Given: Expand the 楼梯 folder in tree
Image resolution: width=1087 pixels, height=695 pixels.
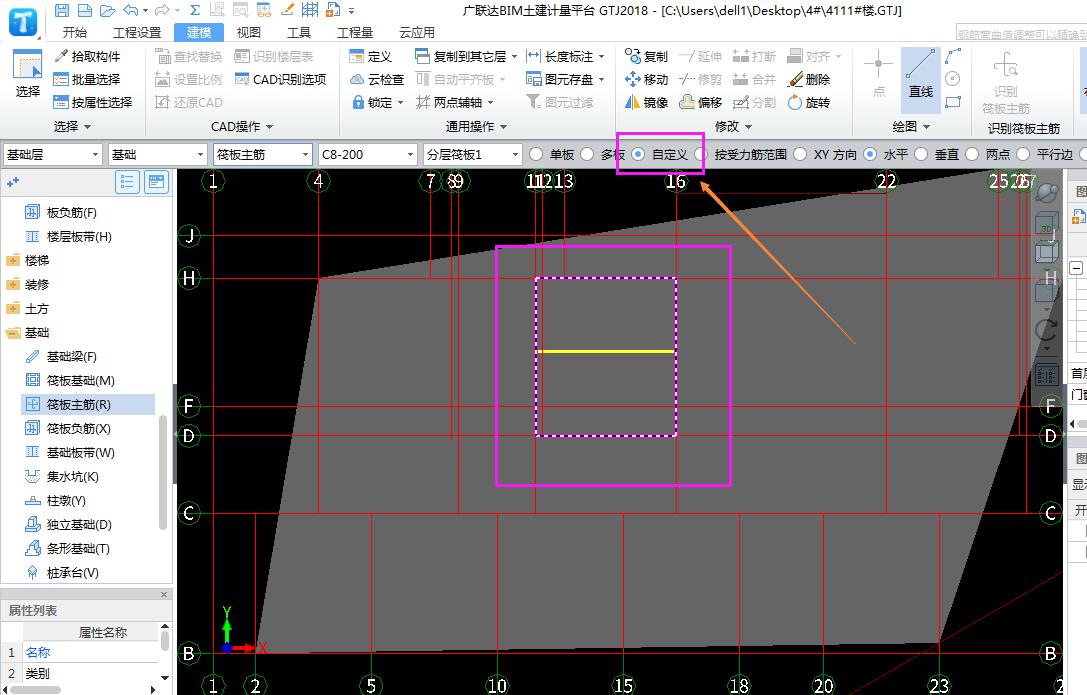Looking at the screenshot, I should (x=13, y=261).
